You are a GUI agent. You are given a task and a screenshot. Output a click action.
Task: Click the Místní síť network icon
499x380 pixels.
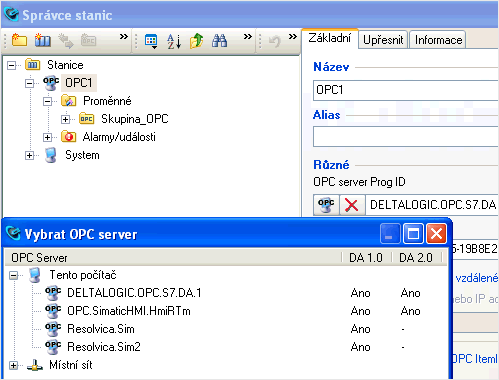[35, 365]
